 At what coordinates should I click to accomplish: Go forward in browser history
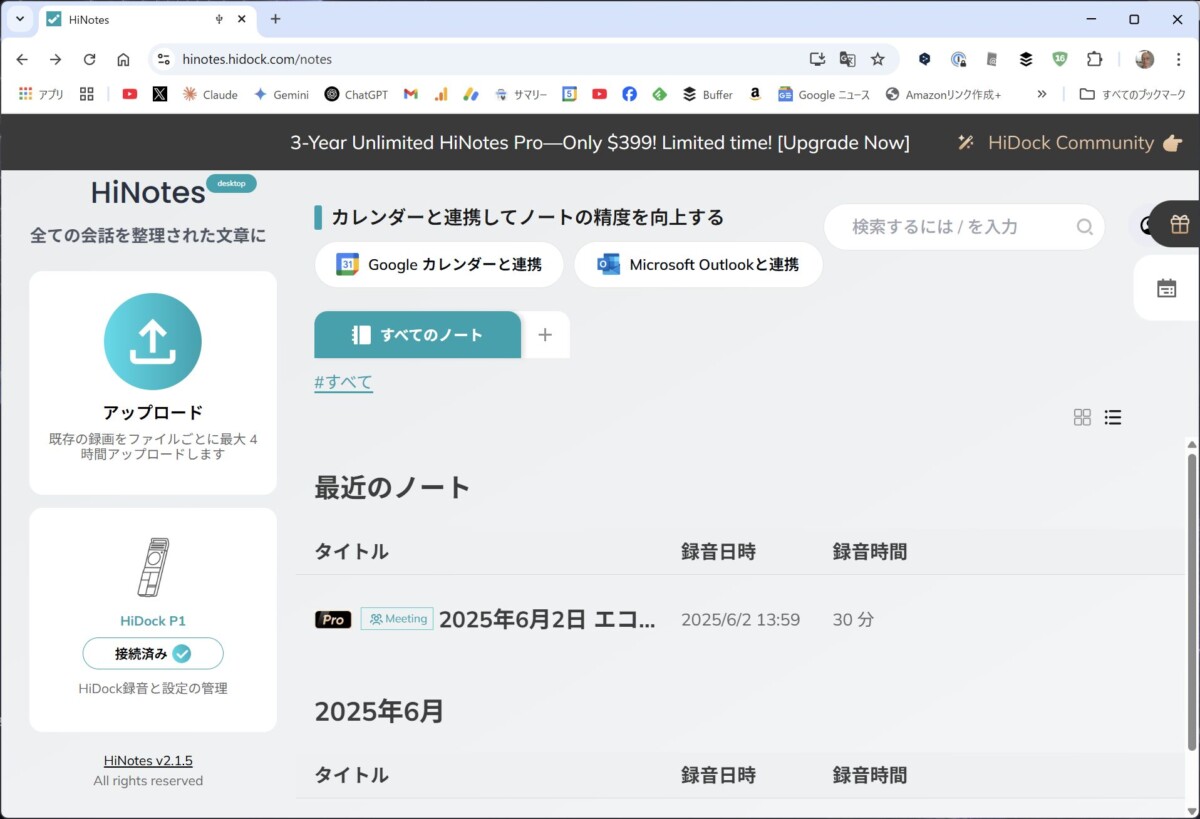pyautogui.click(x=56, y=59)
